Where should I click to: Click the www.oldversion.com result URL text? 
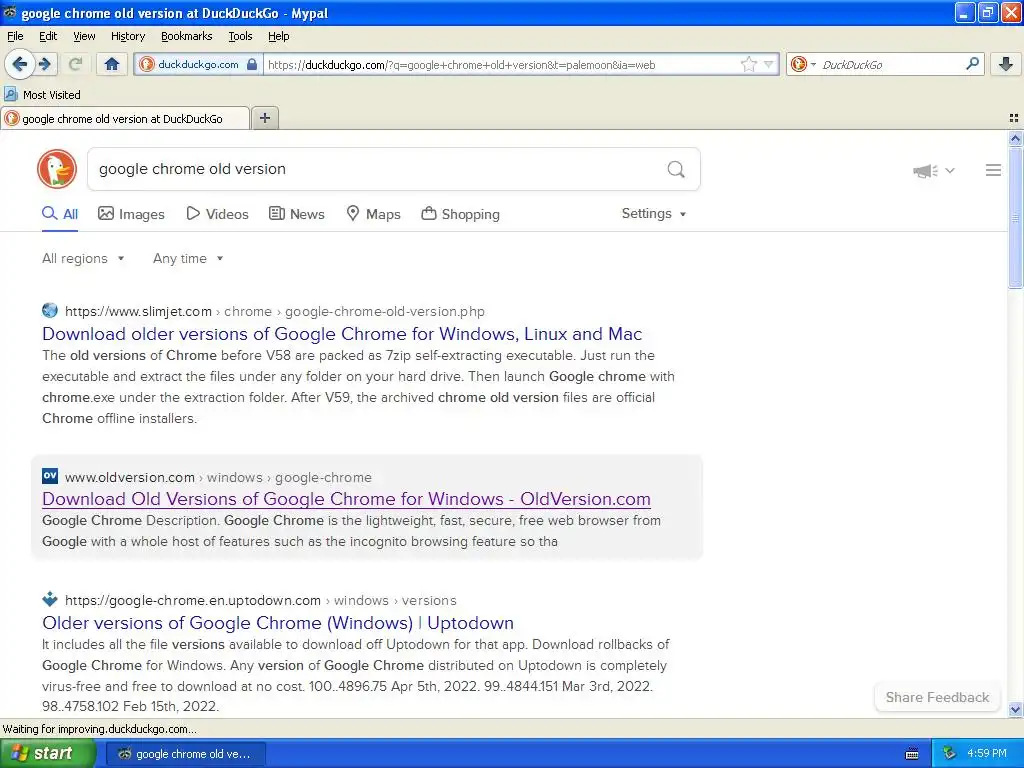pyautogui.click(x=130, y=477)
